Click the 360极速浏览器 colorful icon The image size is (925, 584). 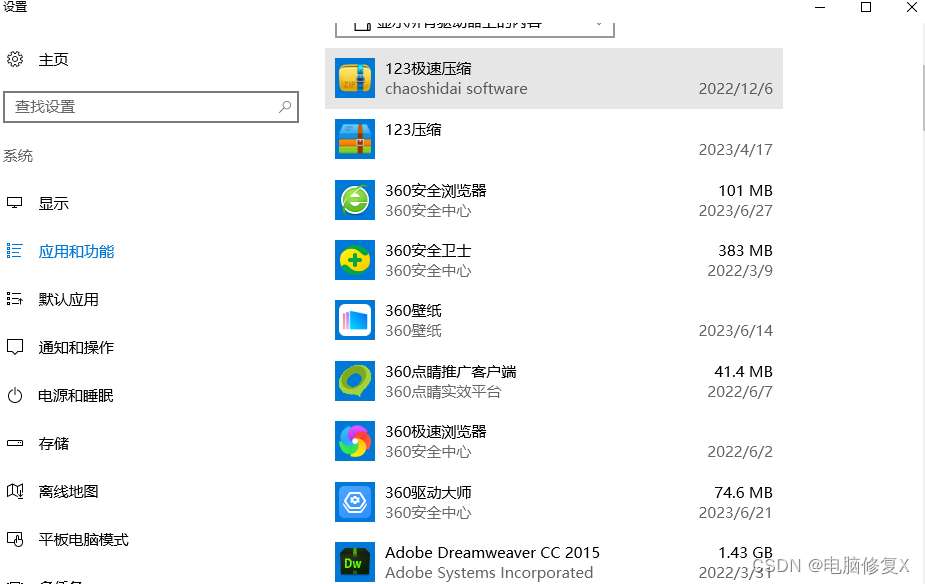click(x=355, y=441)
